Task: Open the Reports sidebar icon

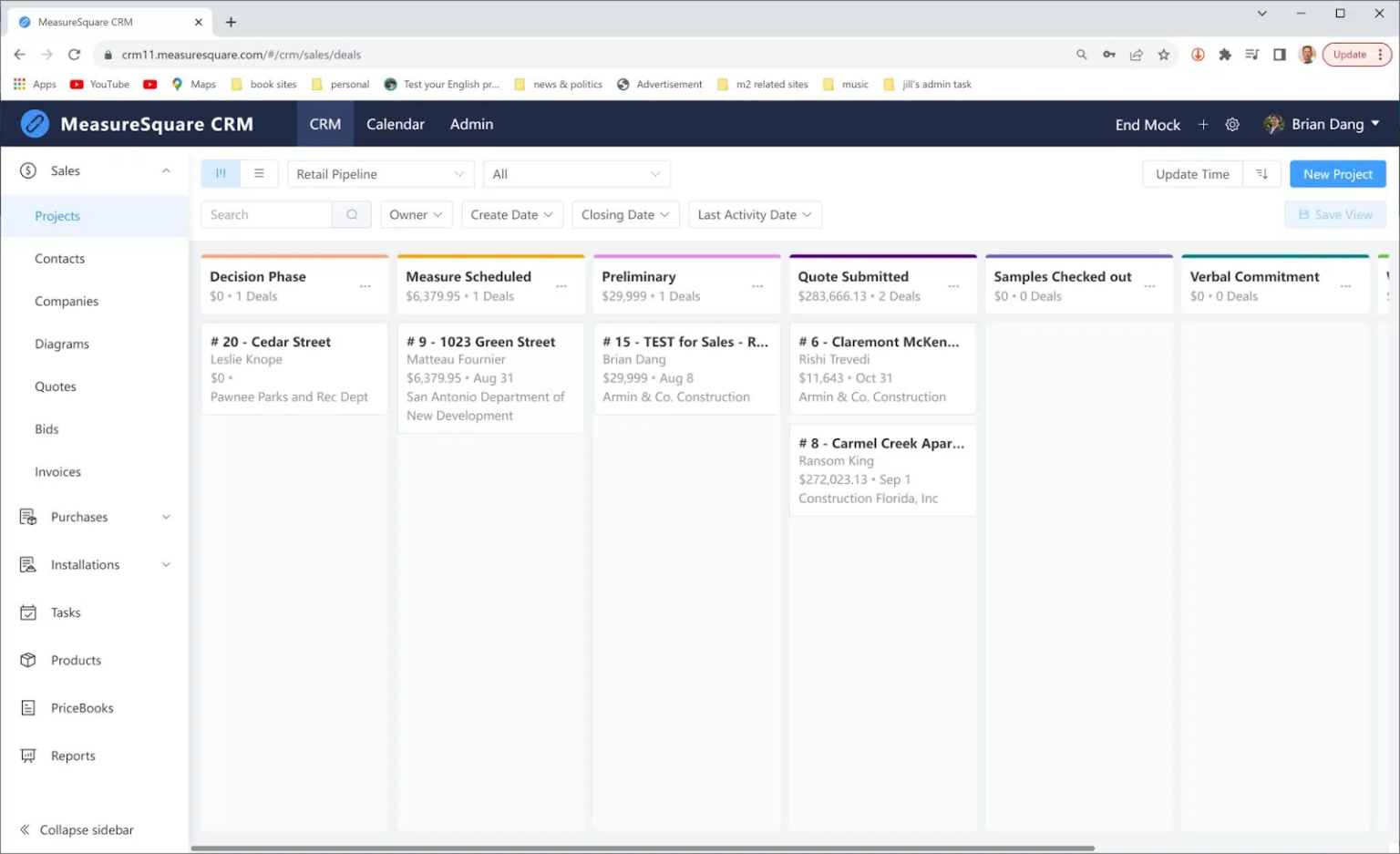Action: click(x=27, y=756)
